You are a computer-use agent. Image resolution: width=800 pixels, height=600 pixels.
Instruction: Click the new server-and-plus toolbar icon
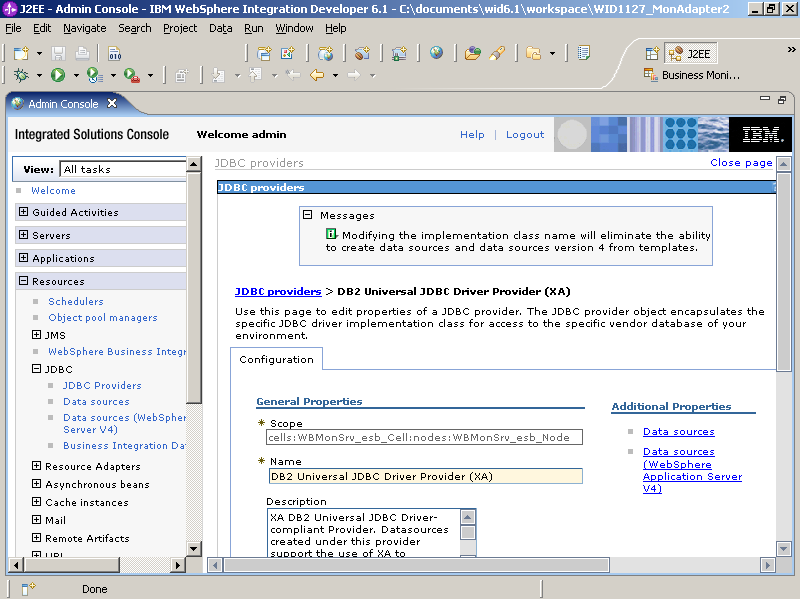[x=399, y=53]
